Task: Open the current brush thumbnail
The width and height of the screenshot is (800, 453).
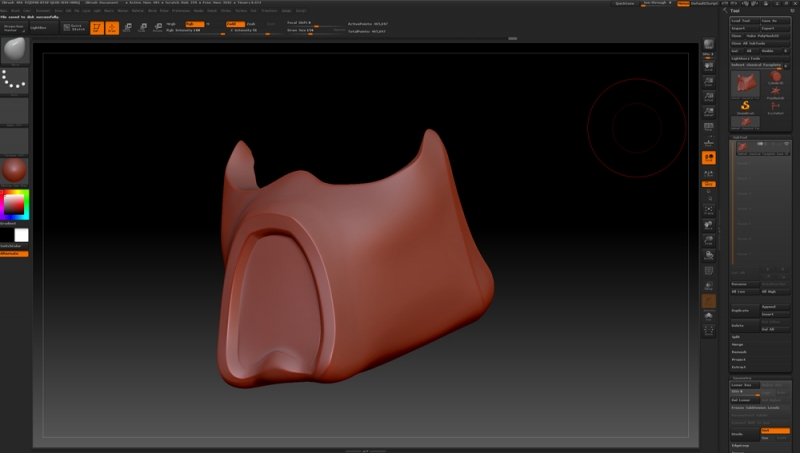Action: pyautogui.click(x=15, y=50)
